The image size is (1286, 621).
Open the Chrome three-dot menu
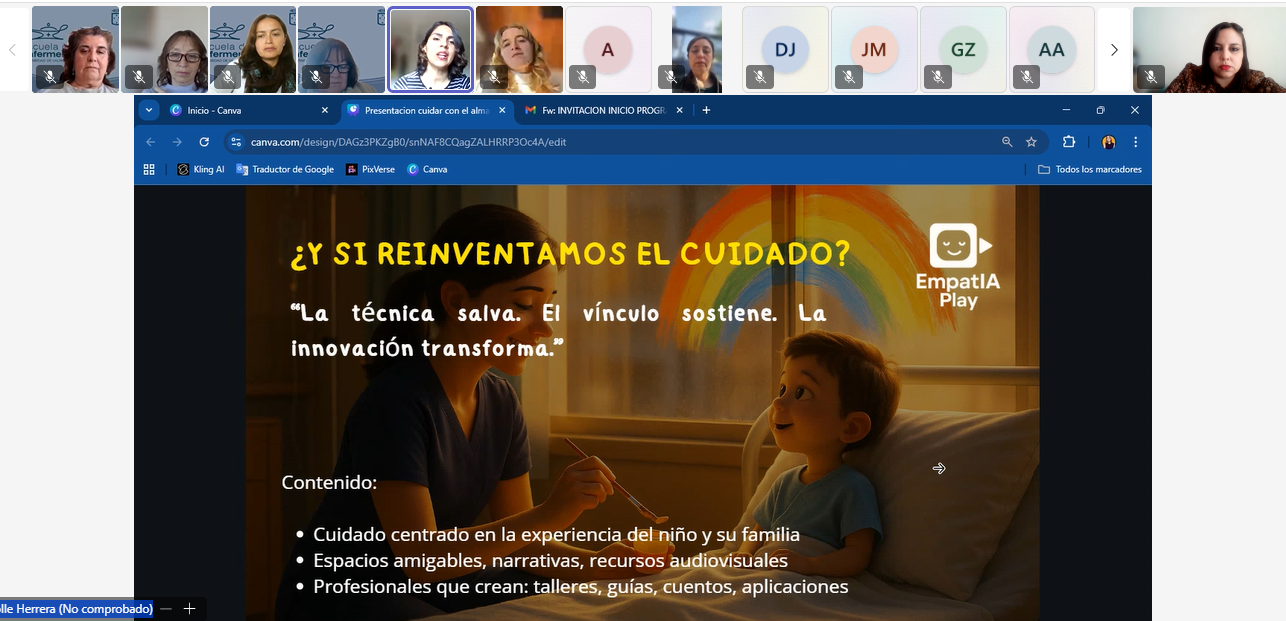coord(1135,142)
